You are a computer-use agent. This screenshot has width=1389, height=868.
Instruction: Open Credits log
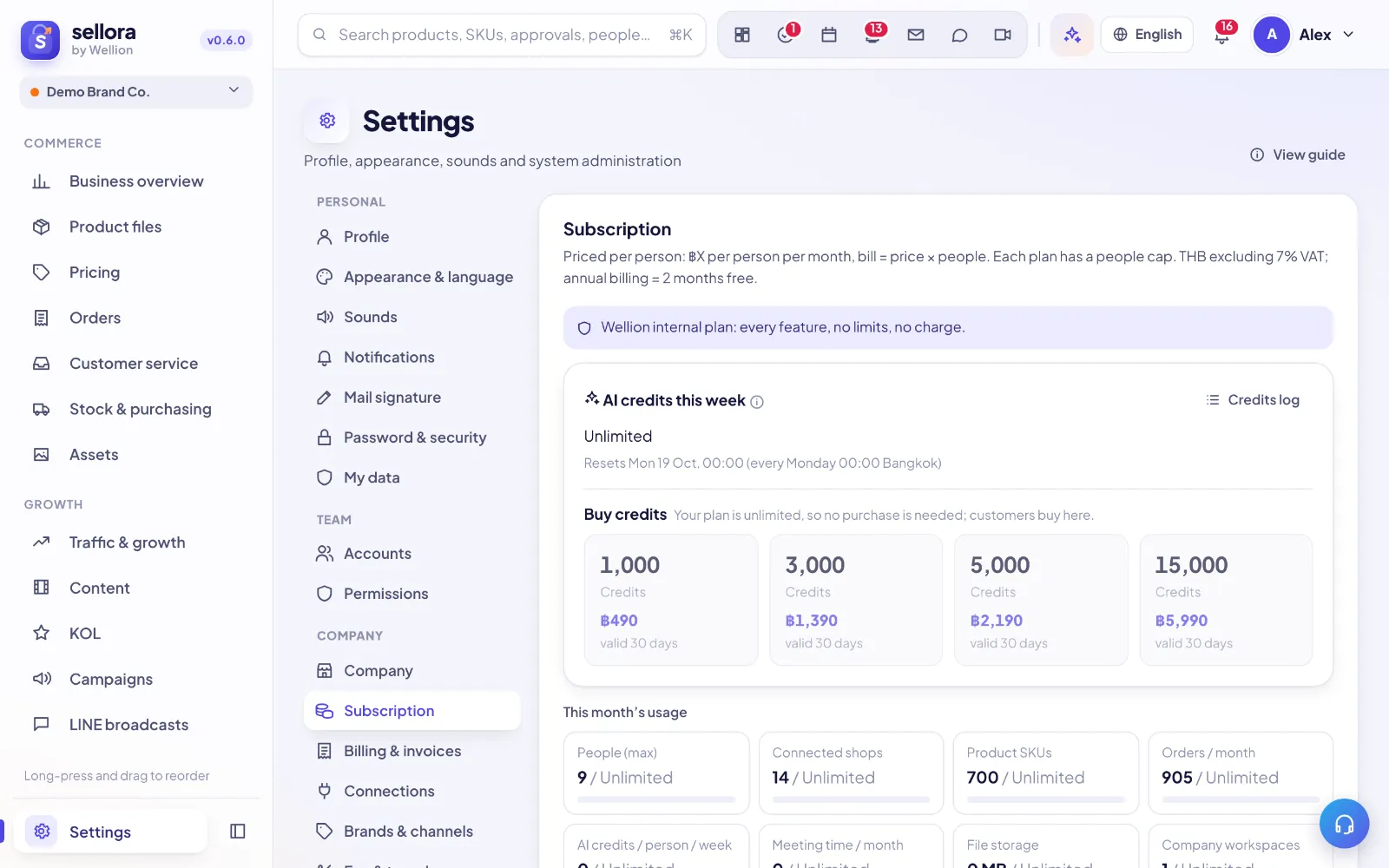tap(1253, 400)
